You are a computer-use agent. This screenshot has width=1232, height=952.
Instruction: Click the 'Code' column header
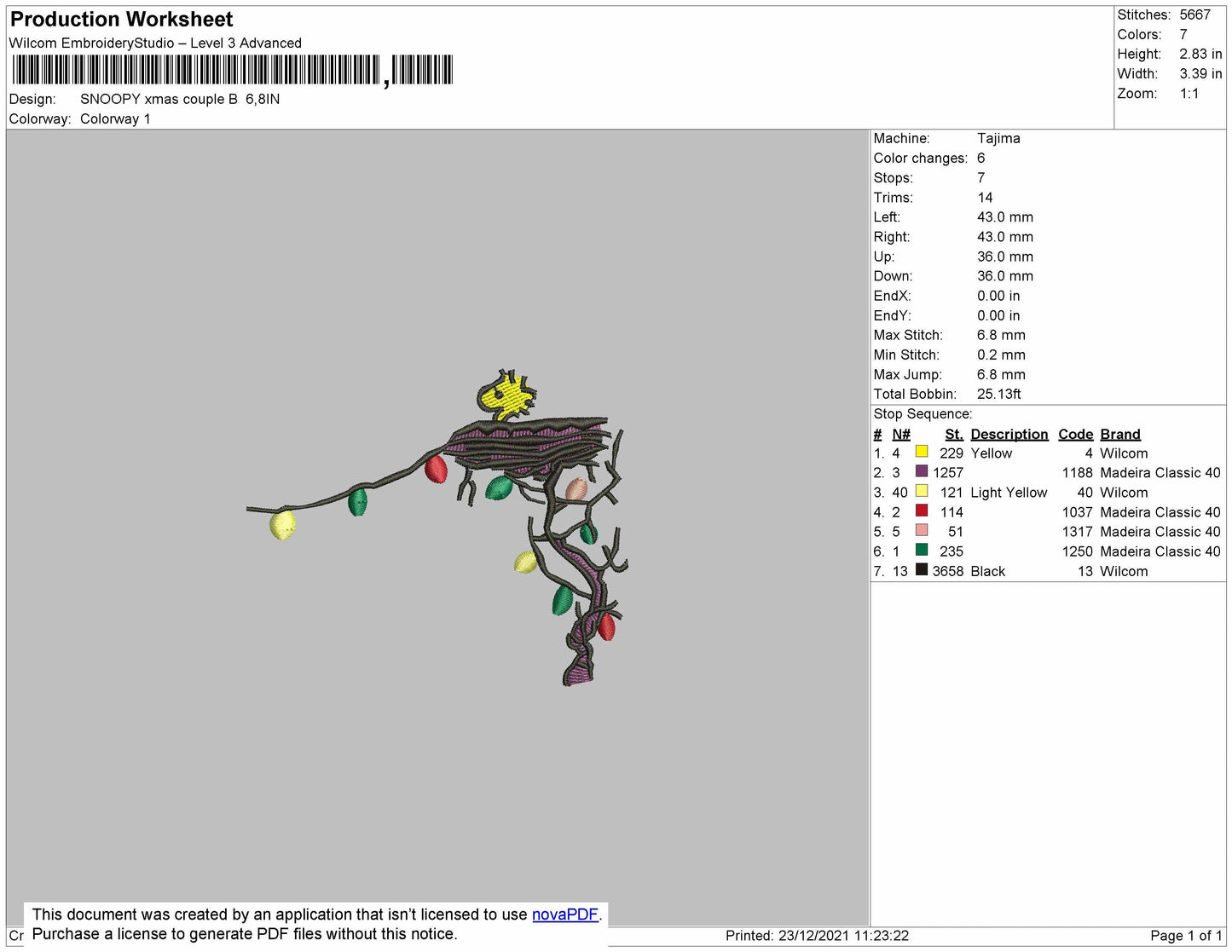click(x=1076, y=434)
